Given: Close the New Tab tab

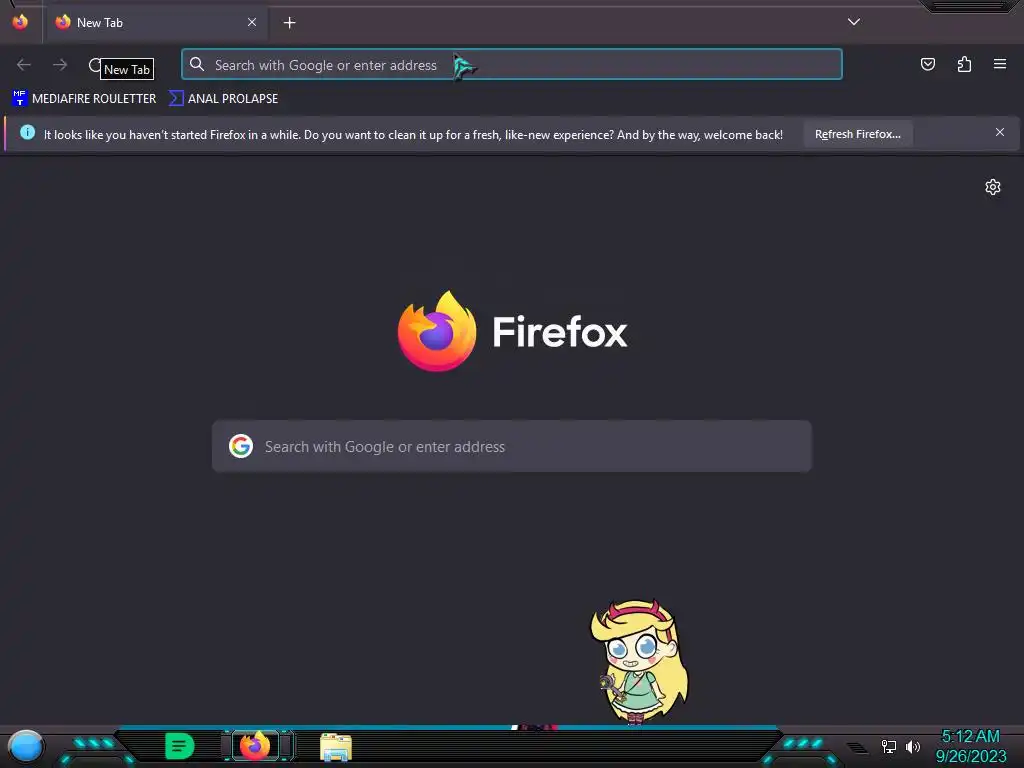Looking at the screenshot, I should coord(252,22).
